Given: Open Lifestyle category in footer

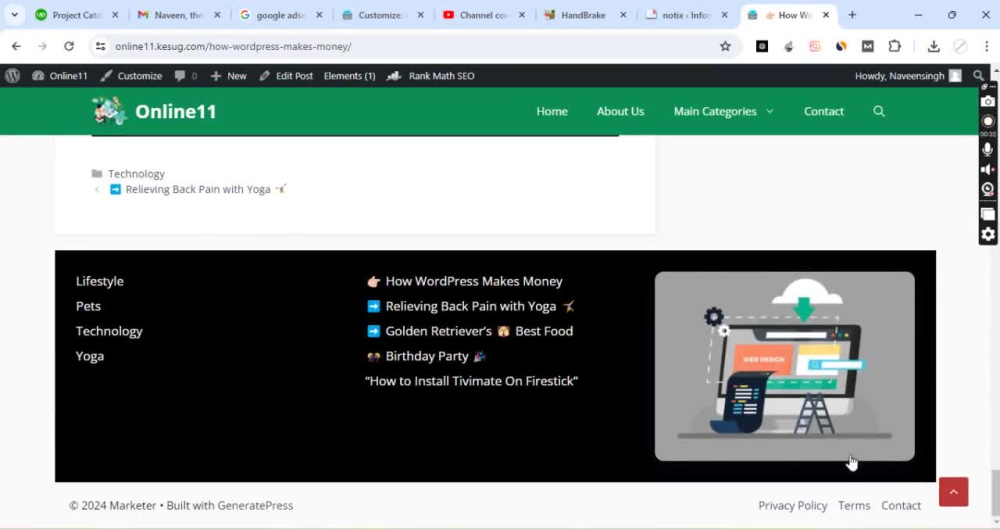Looking at the screenshot, I should [99, 281].
